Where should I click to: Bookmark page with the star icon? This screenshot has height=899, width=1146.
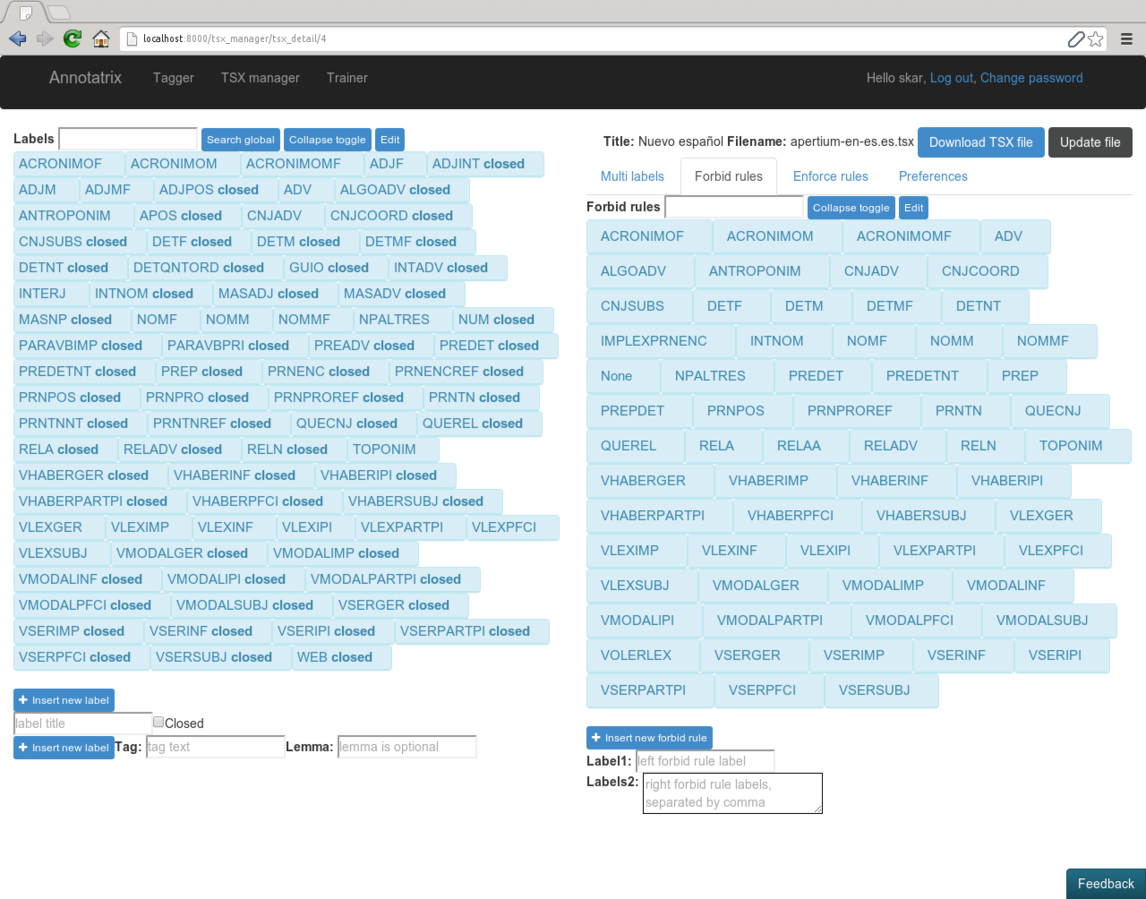click(1096, 39)
